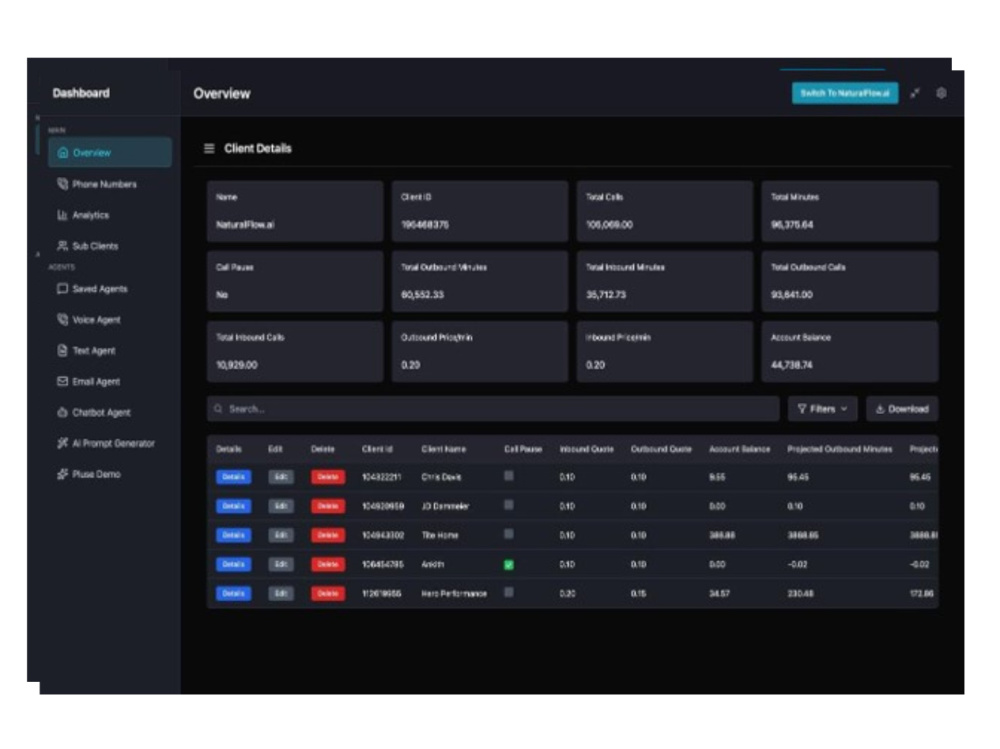1000x749 pixels.
Task: Click the home icon beside Overview
Action: (62, 152)
